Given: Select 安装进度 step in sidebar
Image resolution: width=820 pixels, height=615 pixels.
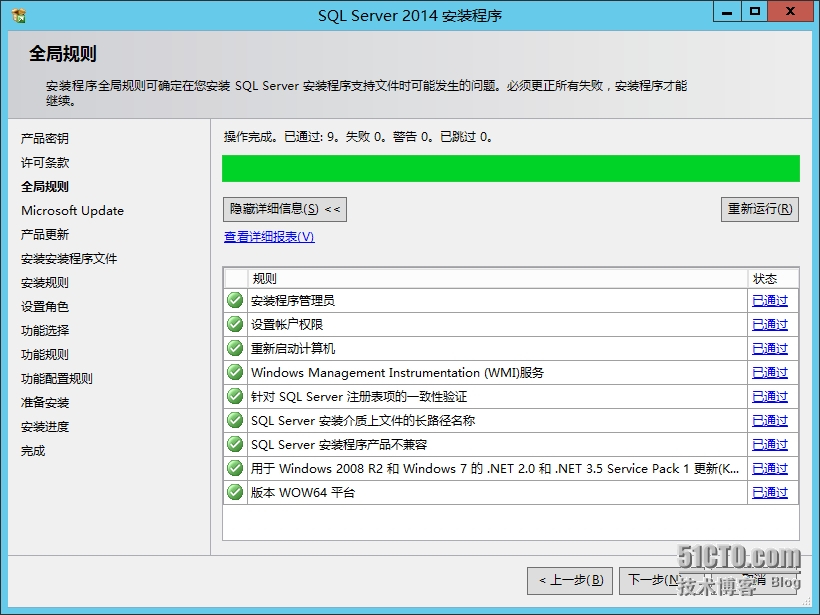Looking at the screenshot, I should [x=45, y=427].
